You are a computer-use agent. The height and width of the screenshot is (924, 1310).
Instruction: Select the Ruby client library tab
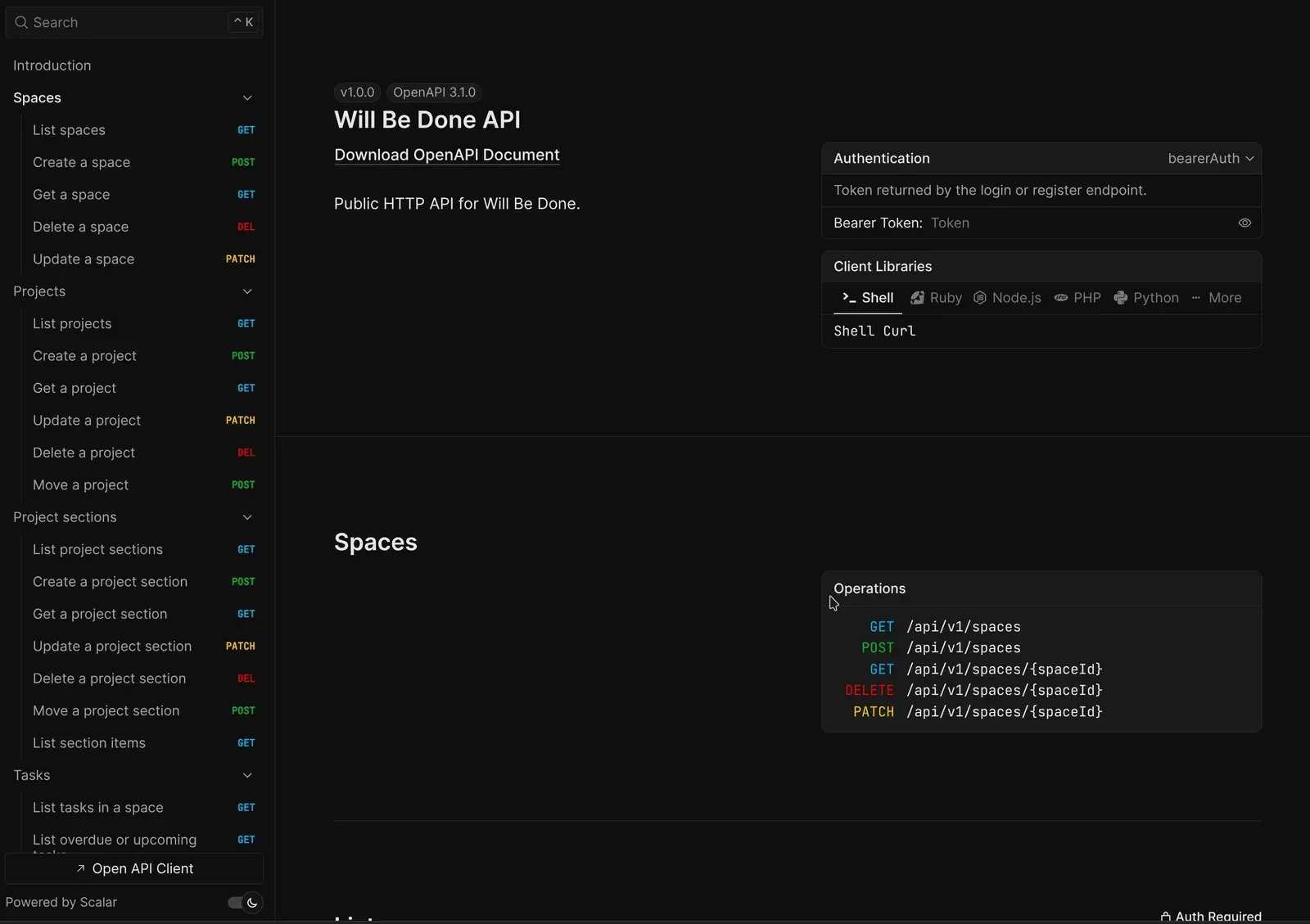pyautogui.click(x=937, y=298)
